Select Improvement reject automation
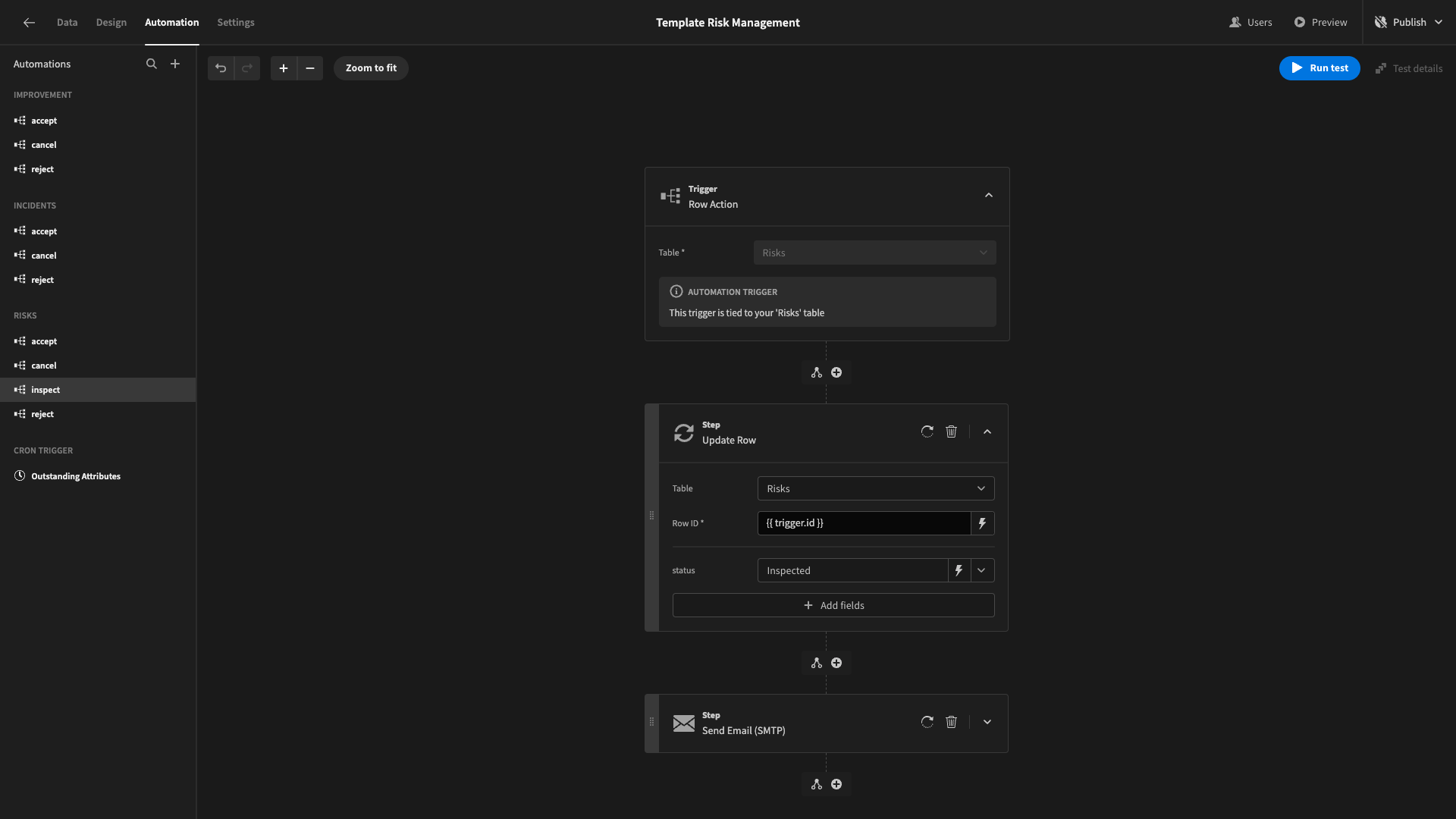Screen dimensions: 1456x819 (98, 169)
